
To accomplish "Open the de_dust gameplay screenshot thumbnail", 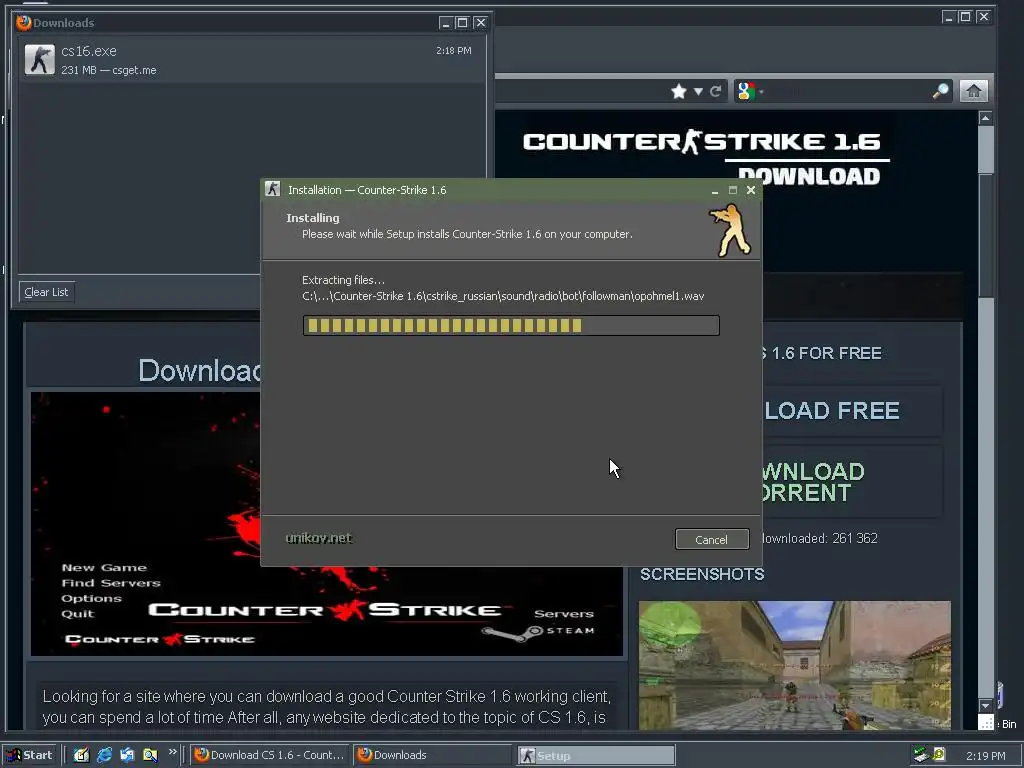I will [x=795, y=665].
